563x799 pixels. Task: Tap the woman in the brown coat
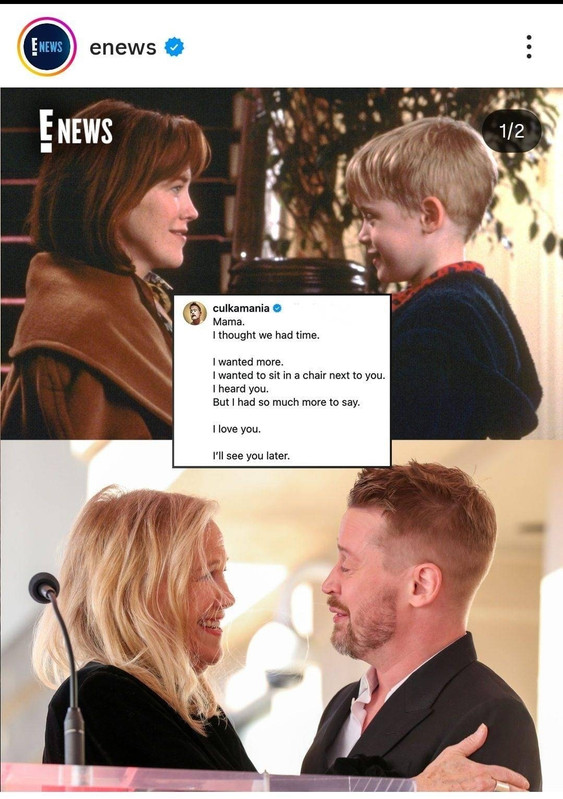[102, 270]
